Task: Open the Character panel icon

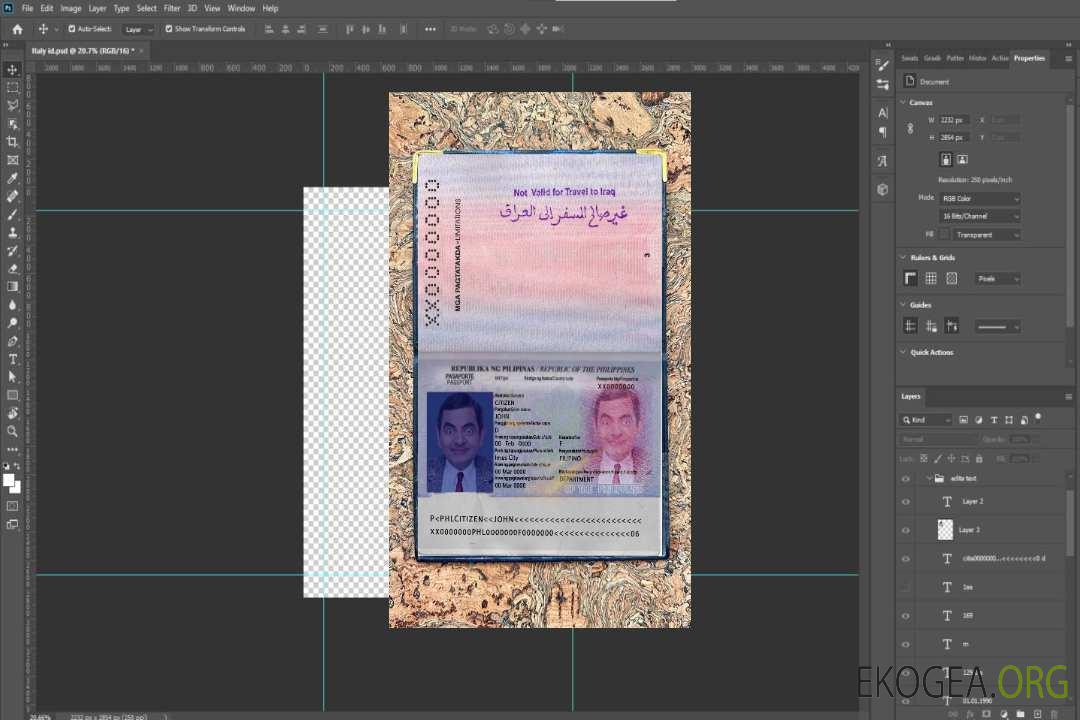Action: pos(882,113)
